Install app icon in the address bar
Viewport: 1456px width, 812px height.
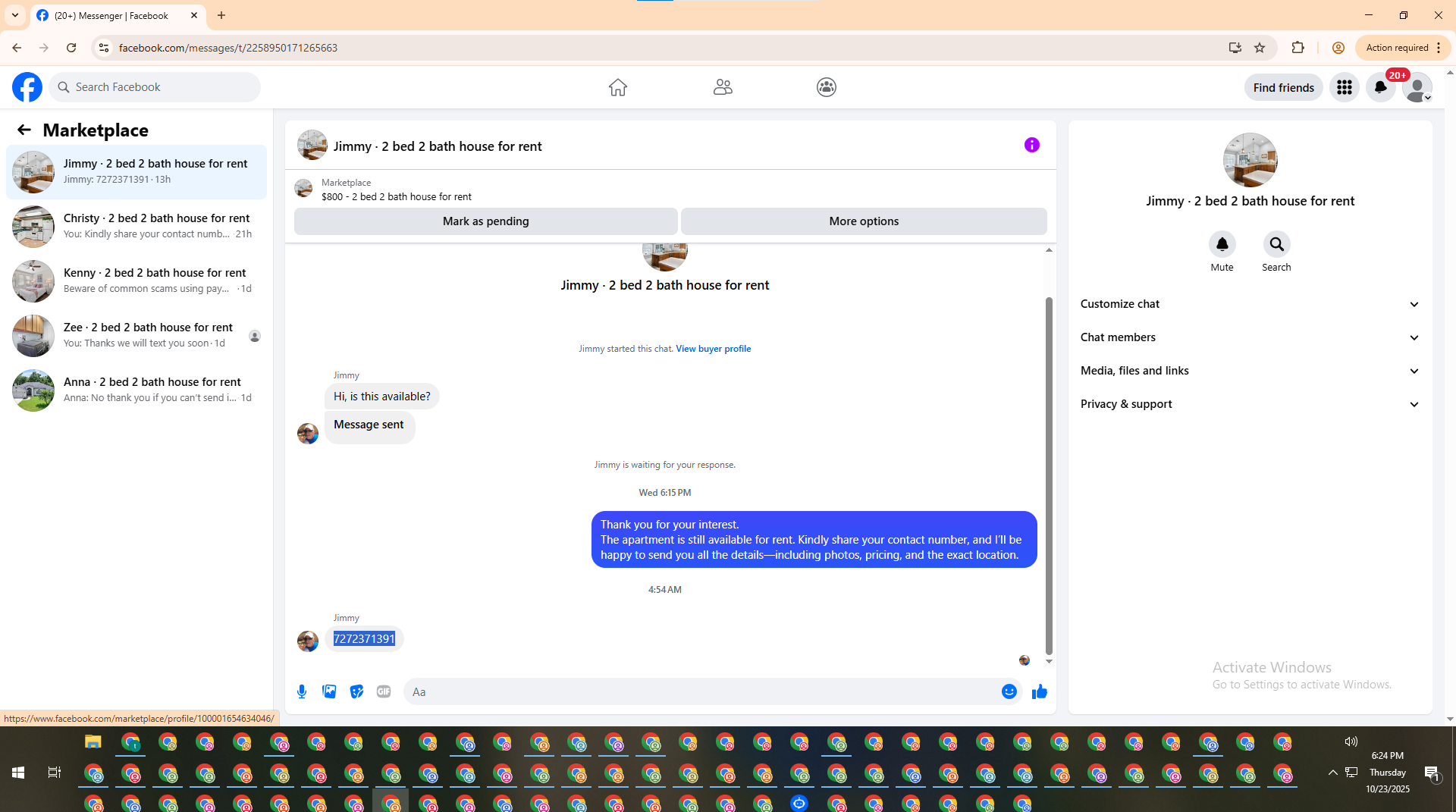point(1235,48)
